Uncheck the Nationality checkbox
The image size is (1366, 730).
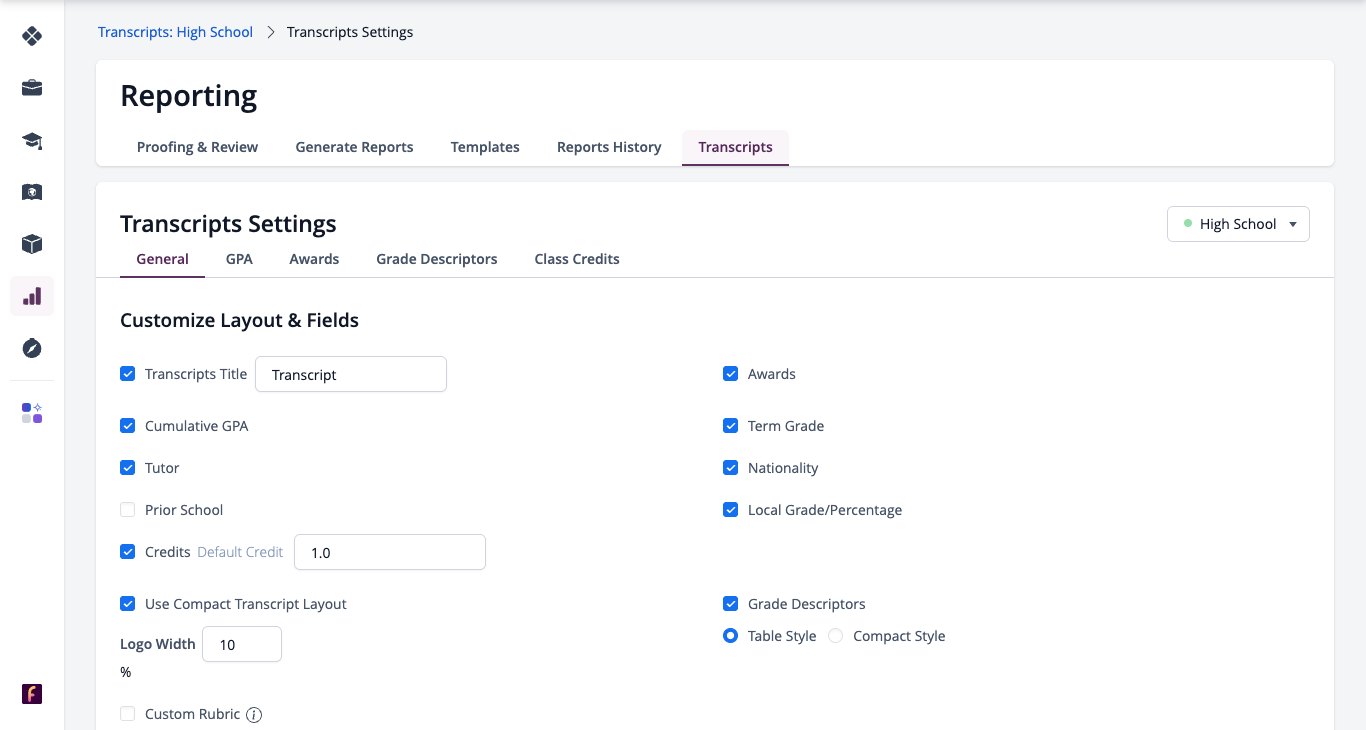pos(730,468)
